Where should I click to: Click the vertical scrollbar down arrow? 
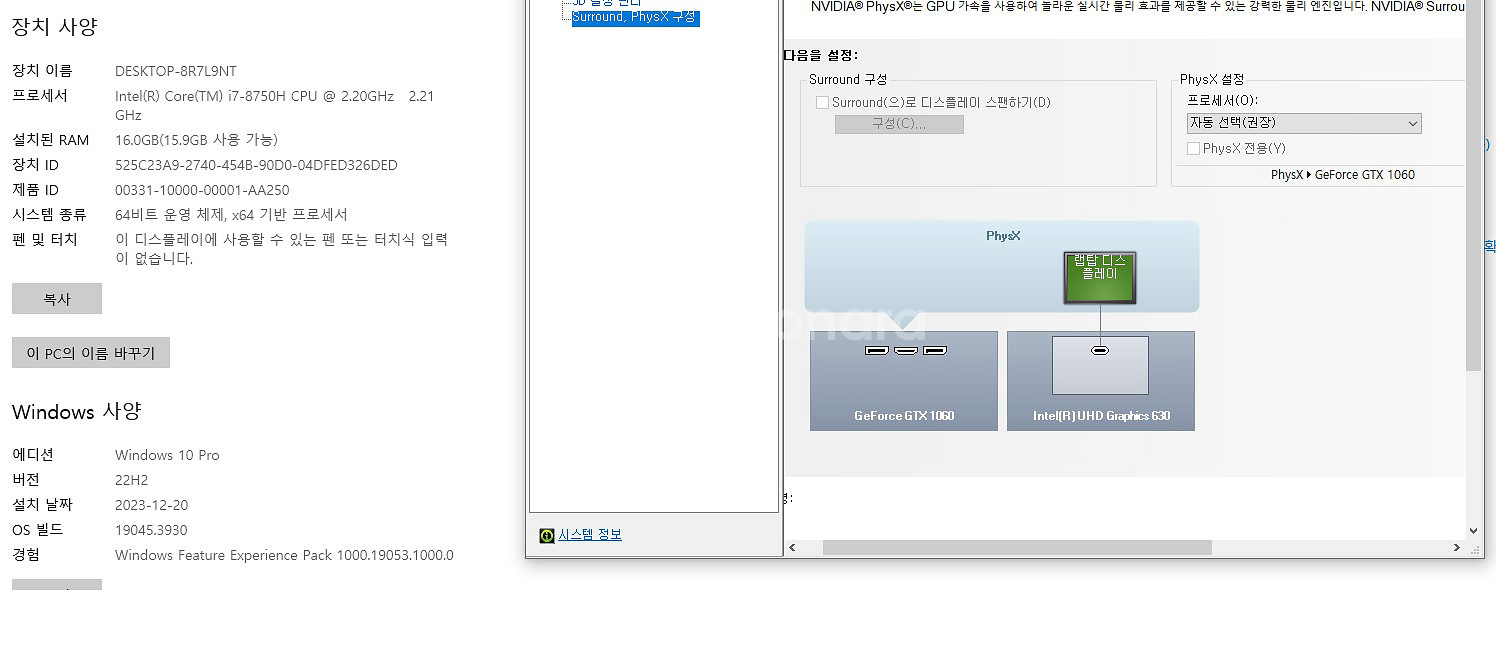[x=1474, y=531]
